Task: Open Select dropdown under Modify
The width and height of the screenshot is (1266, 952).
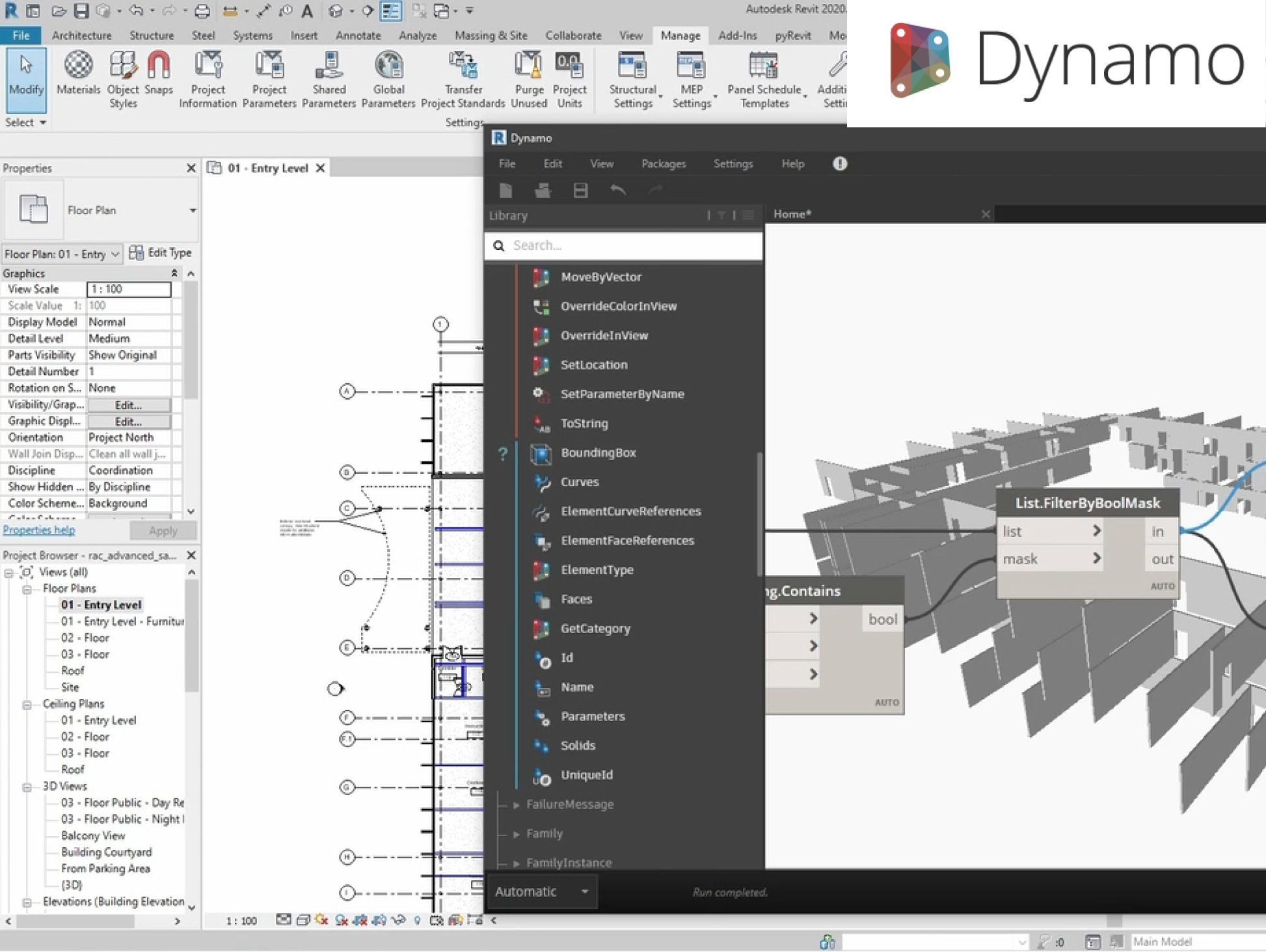Action: point(26,122)
